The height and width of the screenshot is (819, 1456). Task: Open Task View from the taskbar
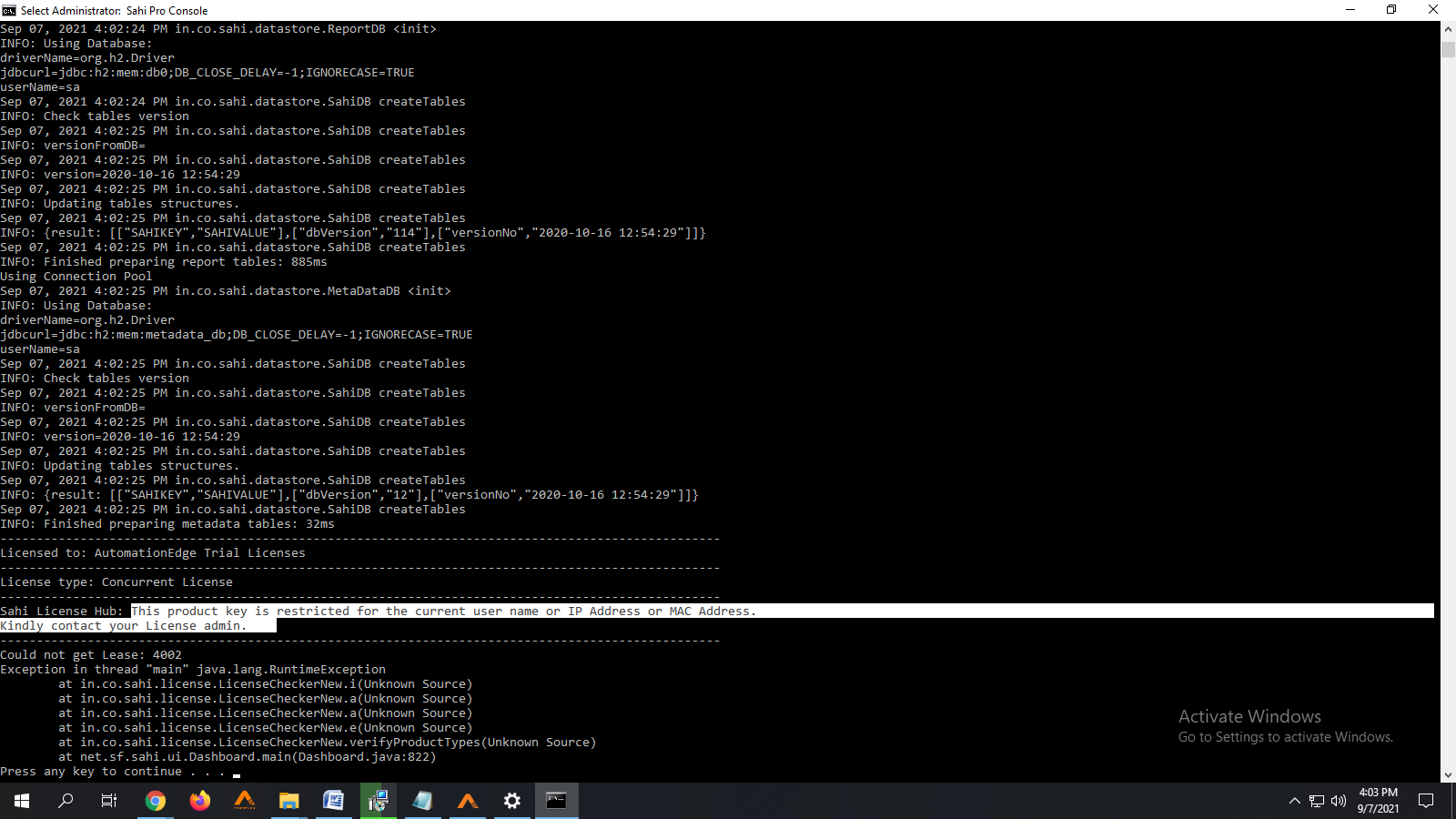(109, 801)
